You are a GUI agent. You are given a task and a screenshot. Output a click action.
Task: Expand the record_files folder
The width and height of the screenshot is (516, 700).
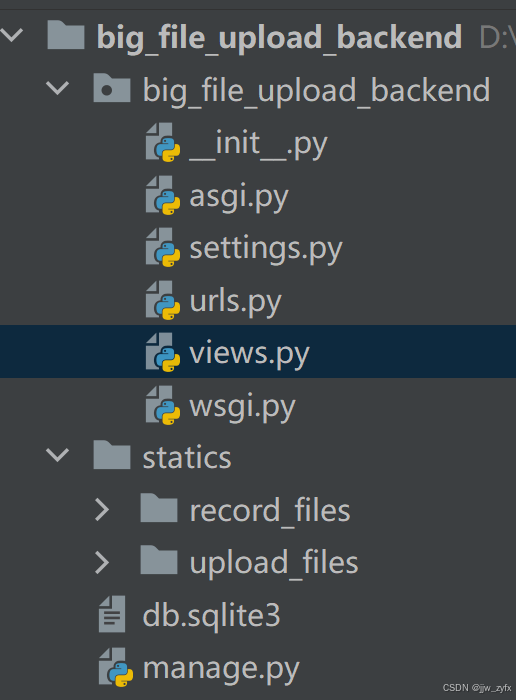102,510
